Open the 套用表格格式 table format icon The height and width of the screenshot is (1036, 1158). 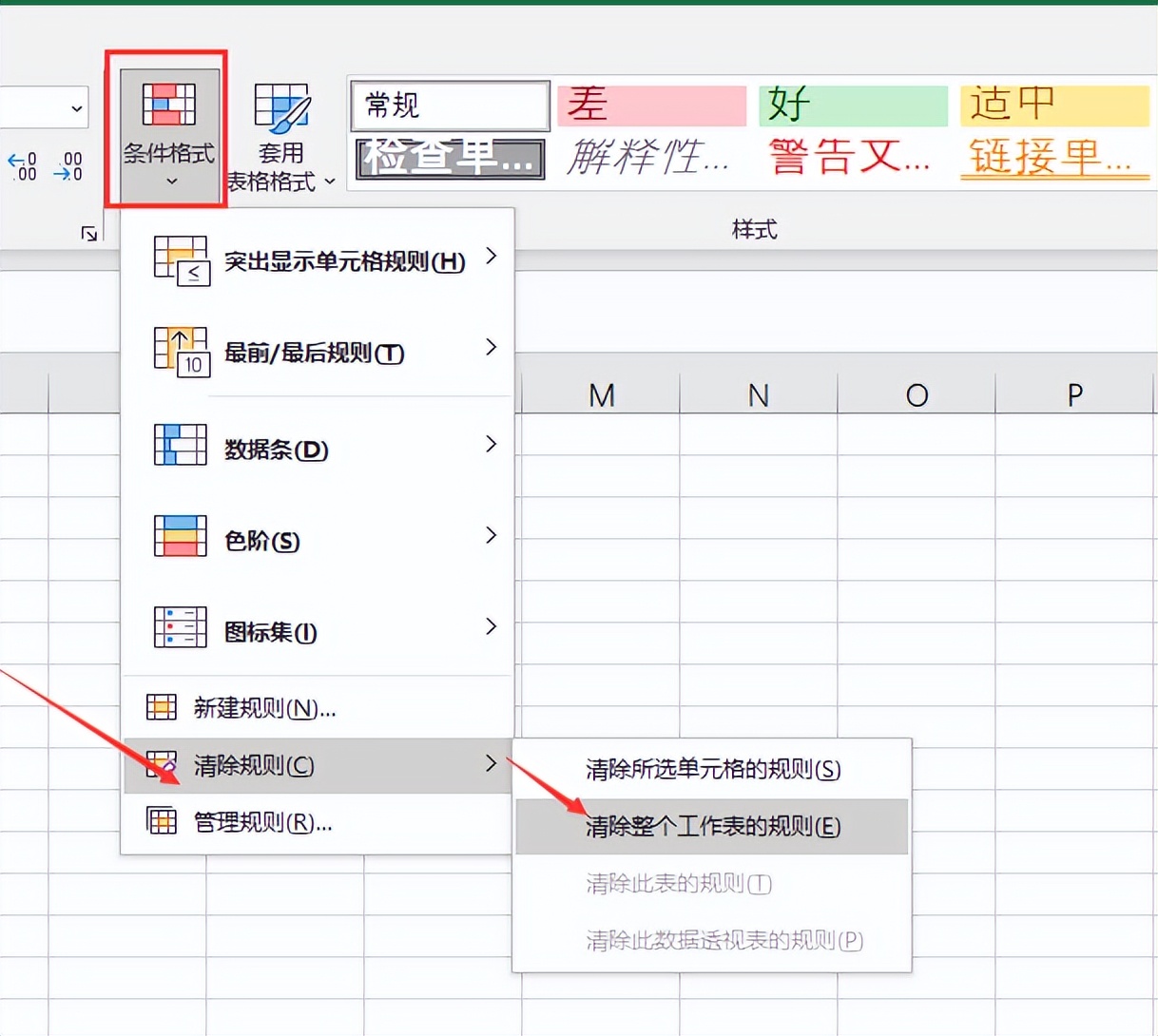point(281,107)
